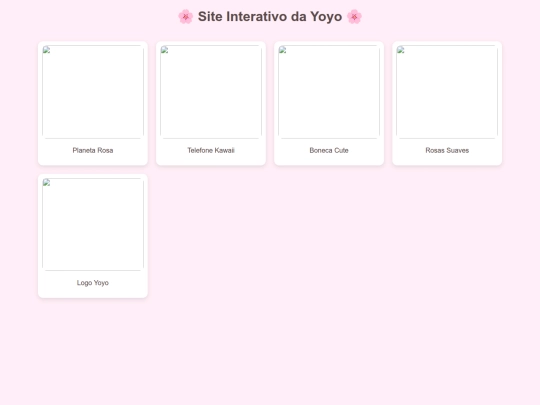
Task: Open the Rosas Suaves image thumbnail
Action: 447,92
